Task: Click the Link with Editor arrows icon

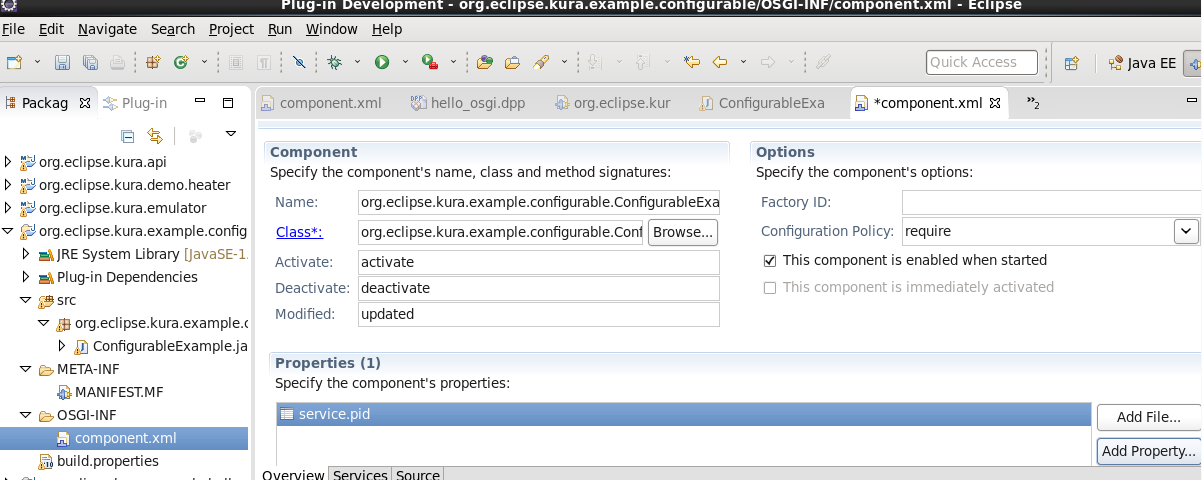Action: pyautogui.click(x=155, y=135)
